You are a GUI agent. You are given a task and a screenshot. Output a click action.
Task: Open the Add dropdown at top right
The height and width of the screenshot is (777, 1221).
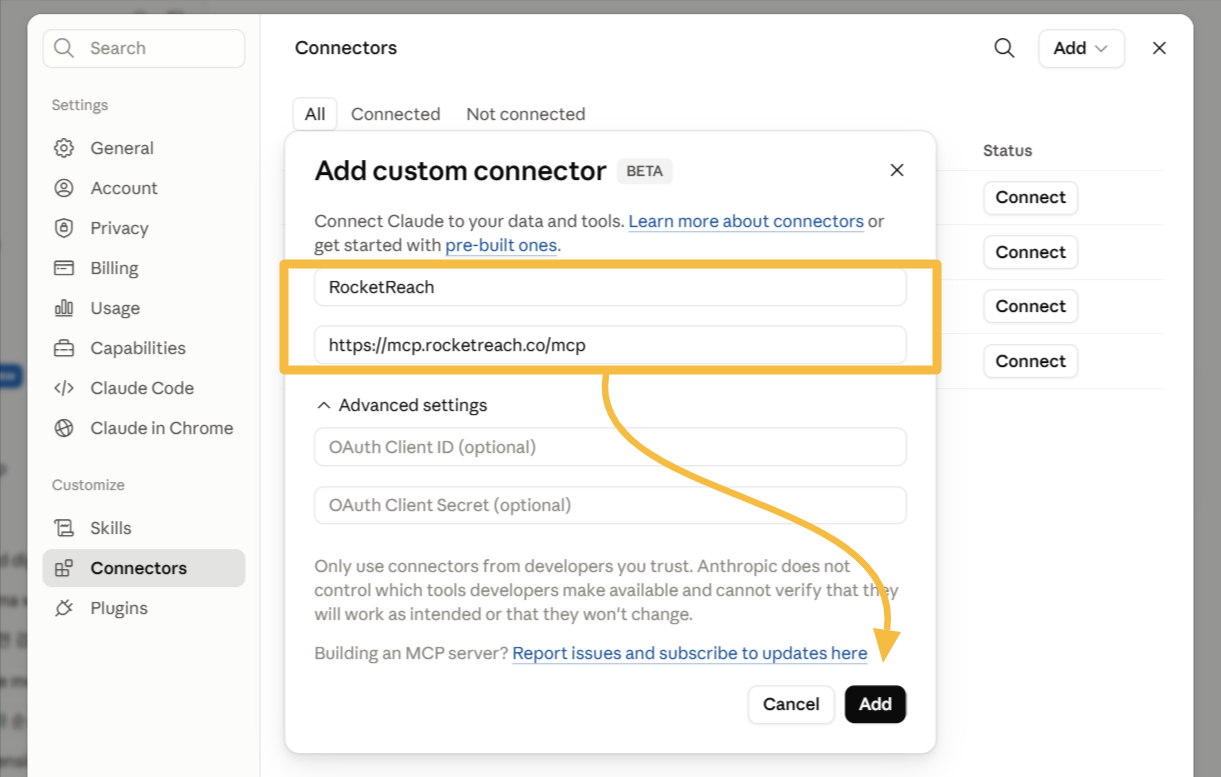(1081, 48)
